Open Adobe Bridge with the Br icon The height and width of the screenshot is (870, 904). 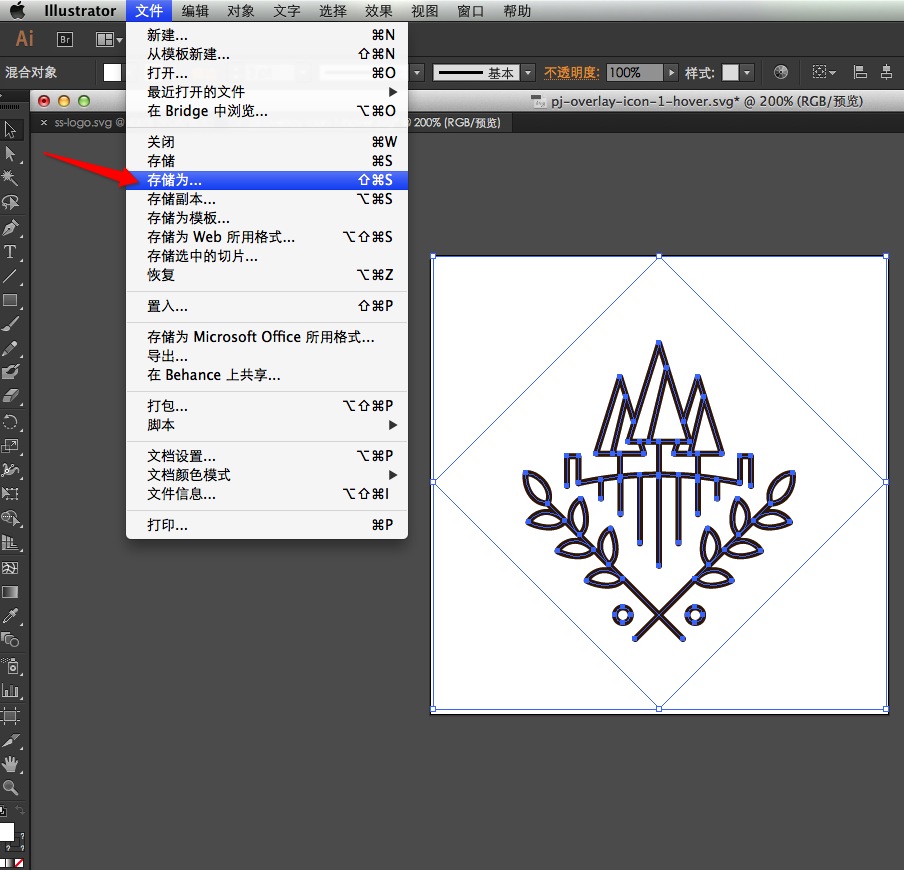pyautogui.click(x=65, y=40)
